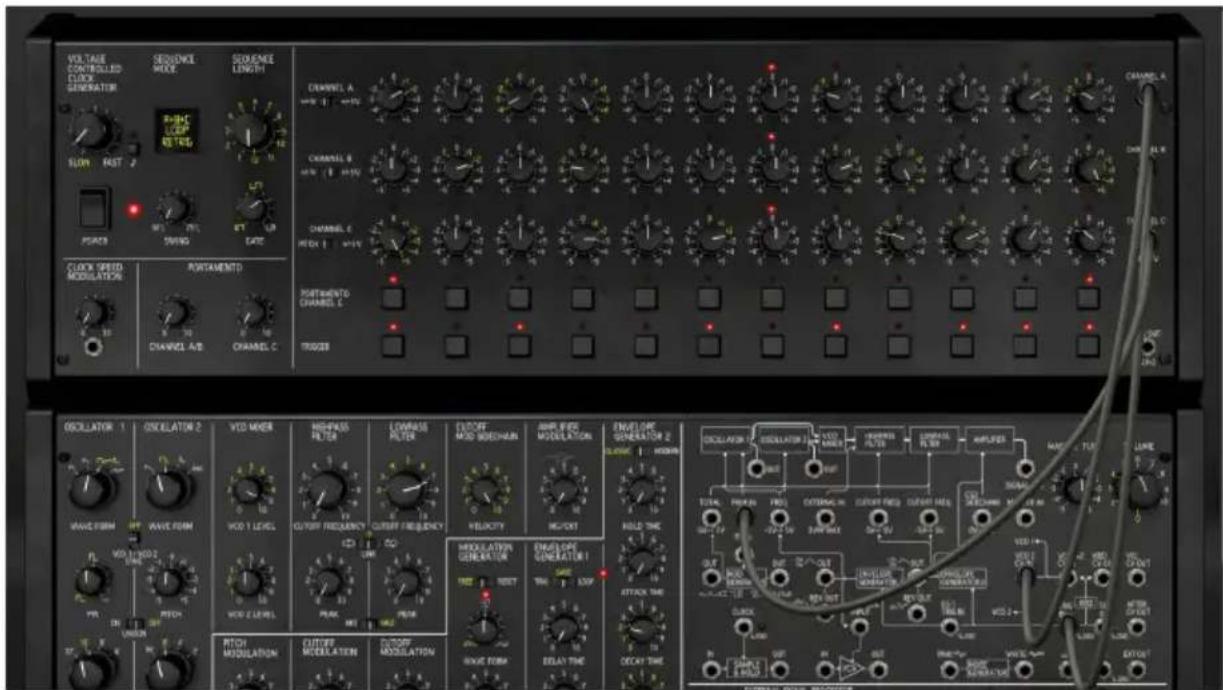
Task: Click last step Portamento Channel C button
Action: [1088, 297]
